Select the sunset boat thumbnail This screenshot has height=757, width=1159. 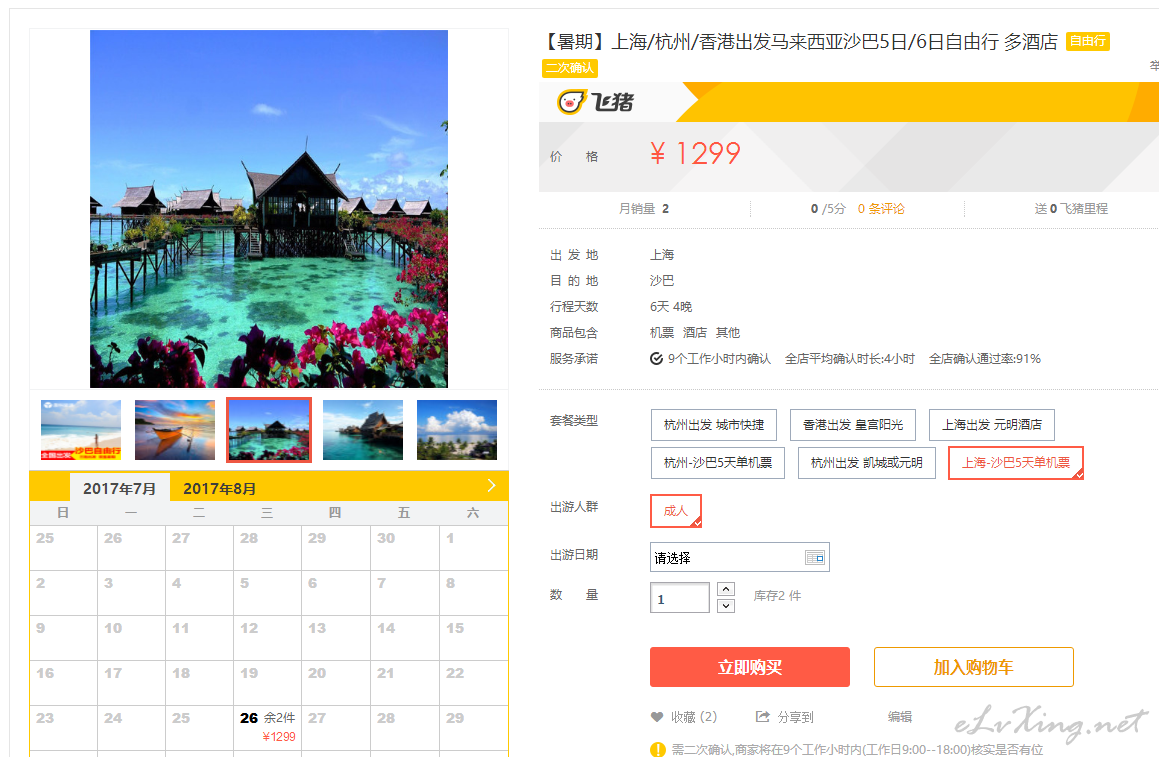click(175, 430)
